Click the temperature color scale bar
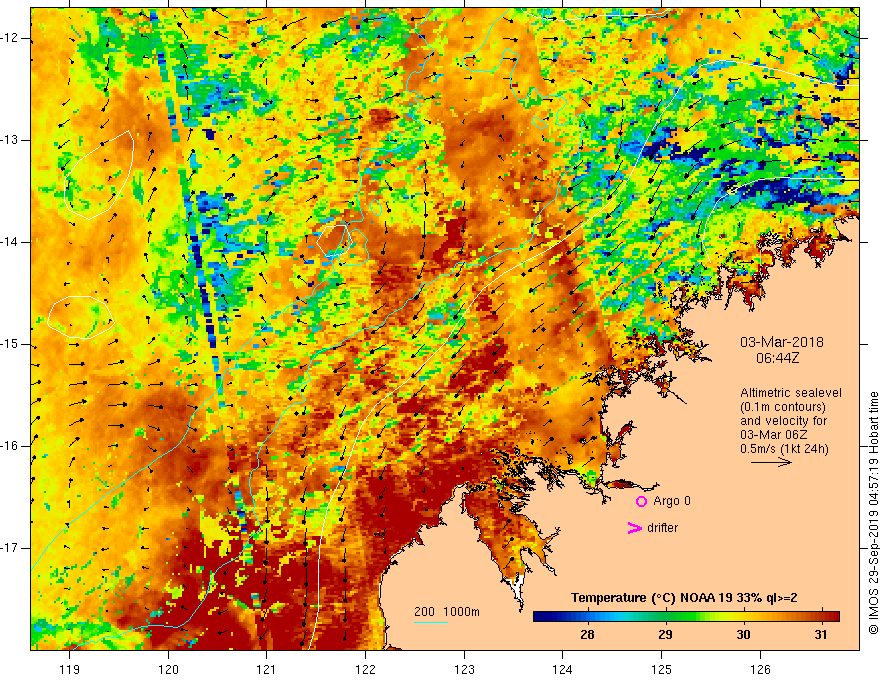The width and height of the screenshot is (880, 680). [686, 617]
